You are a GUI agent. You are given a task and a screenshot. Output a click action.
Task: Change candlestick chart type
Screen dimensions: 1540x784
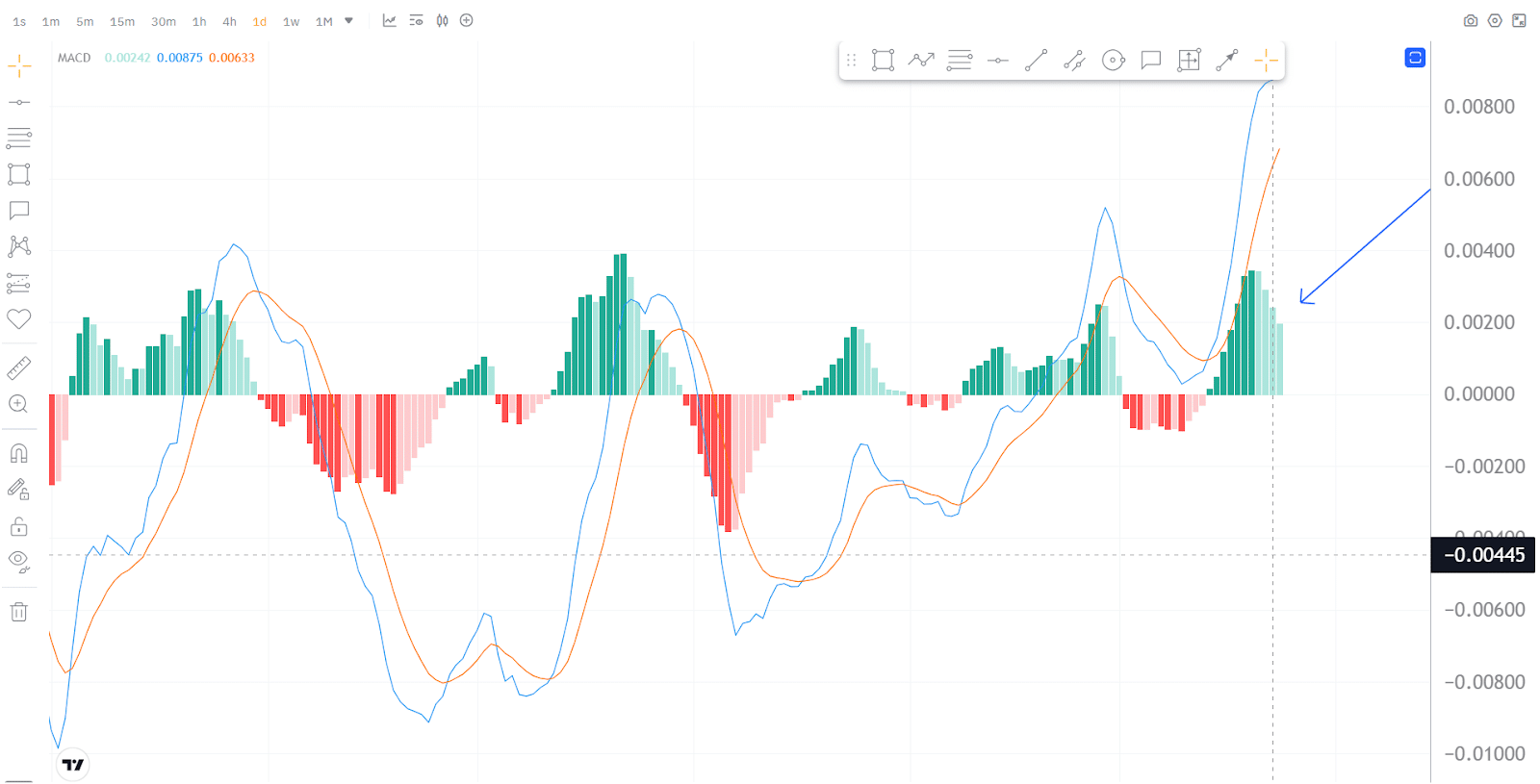(x=442, y=20)
